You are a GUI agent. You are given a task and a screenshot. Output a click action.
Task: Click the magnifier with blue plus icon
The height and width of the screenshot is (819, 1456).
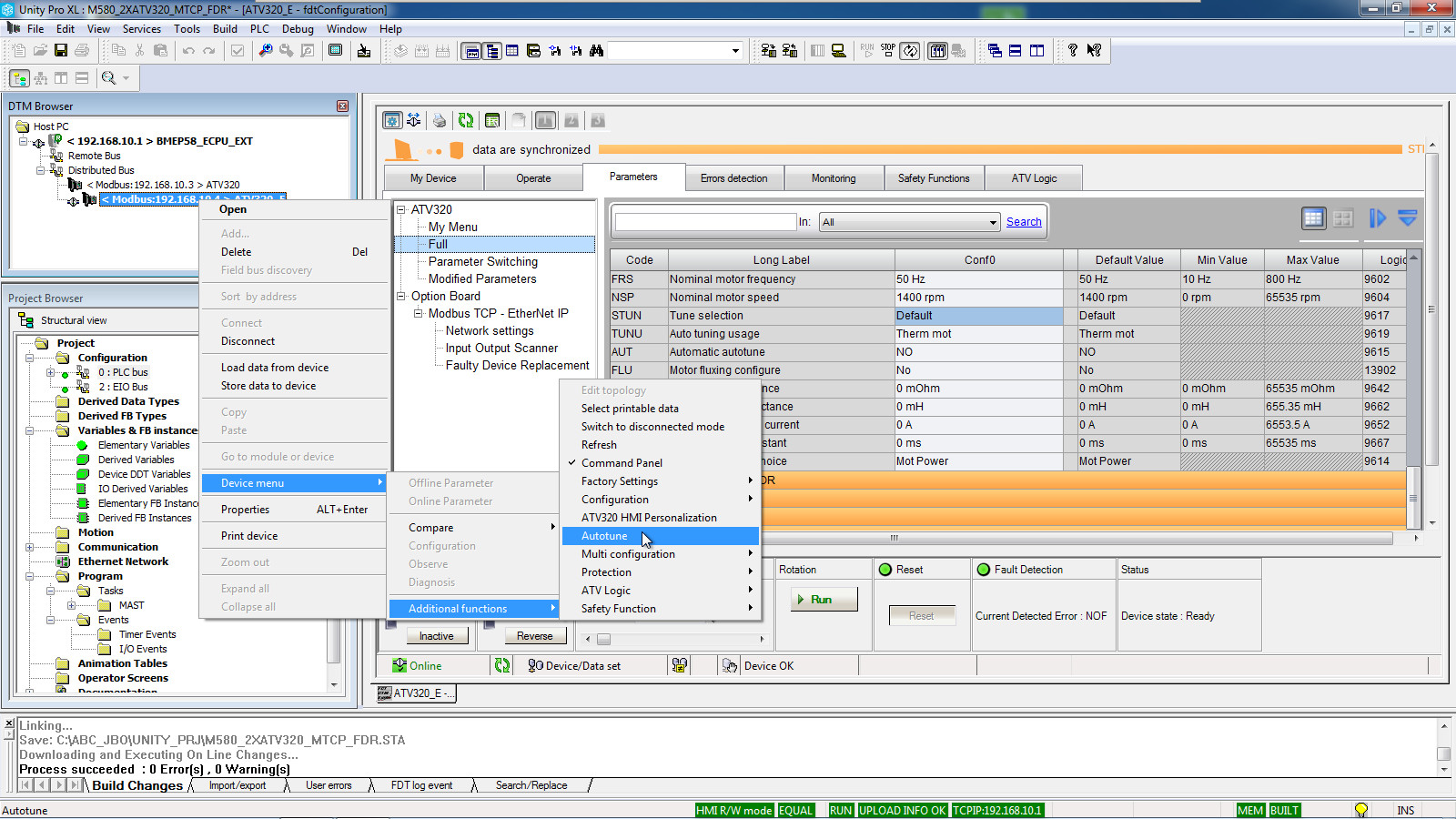coord(266,50)
